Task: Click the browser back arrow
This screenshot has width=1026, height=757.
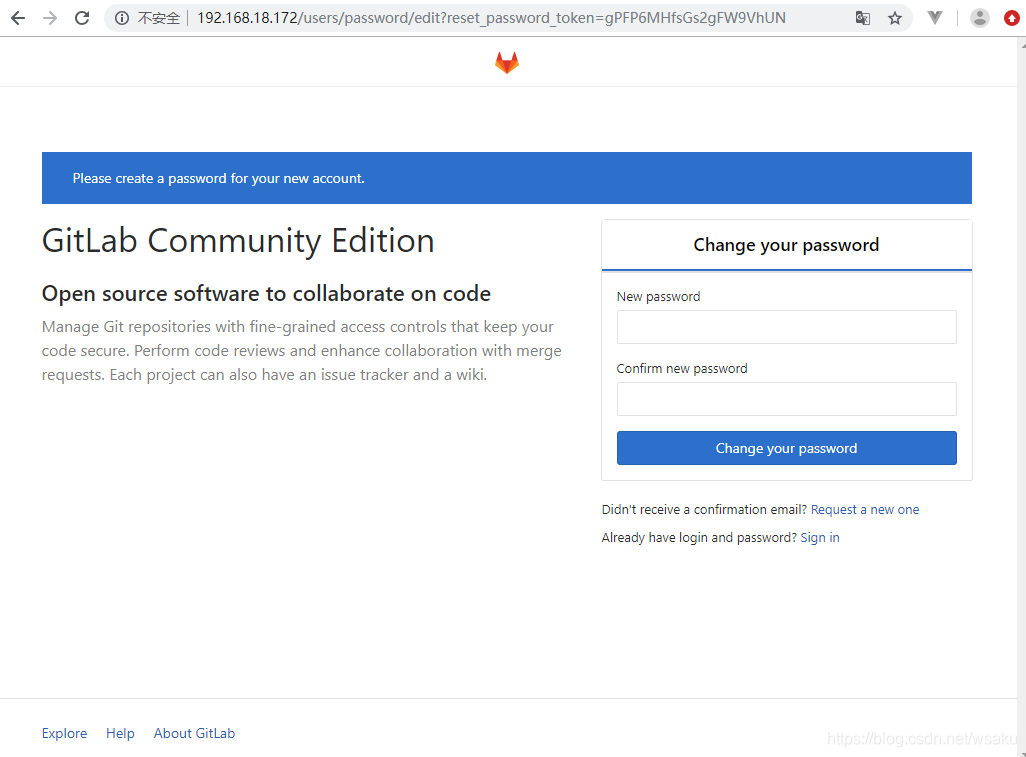Action: (x=18, y=18)
